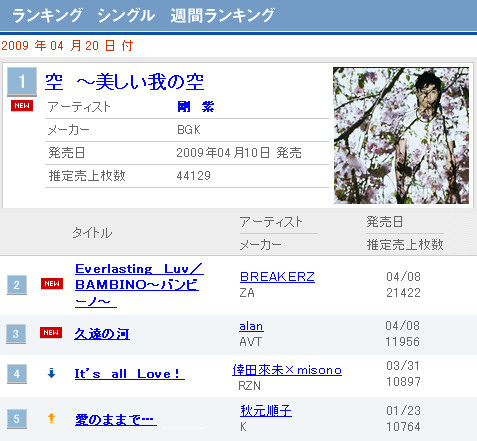This screenshot has width=477, height=441.
Task: Select the release date 03/31
Action: point(403,366)
